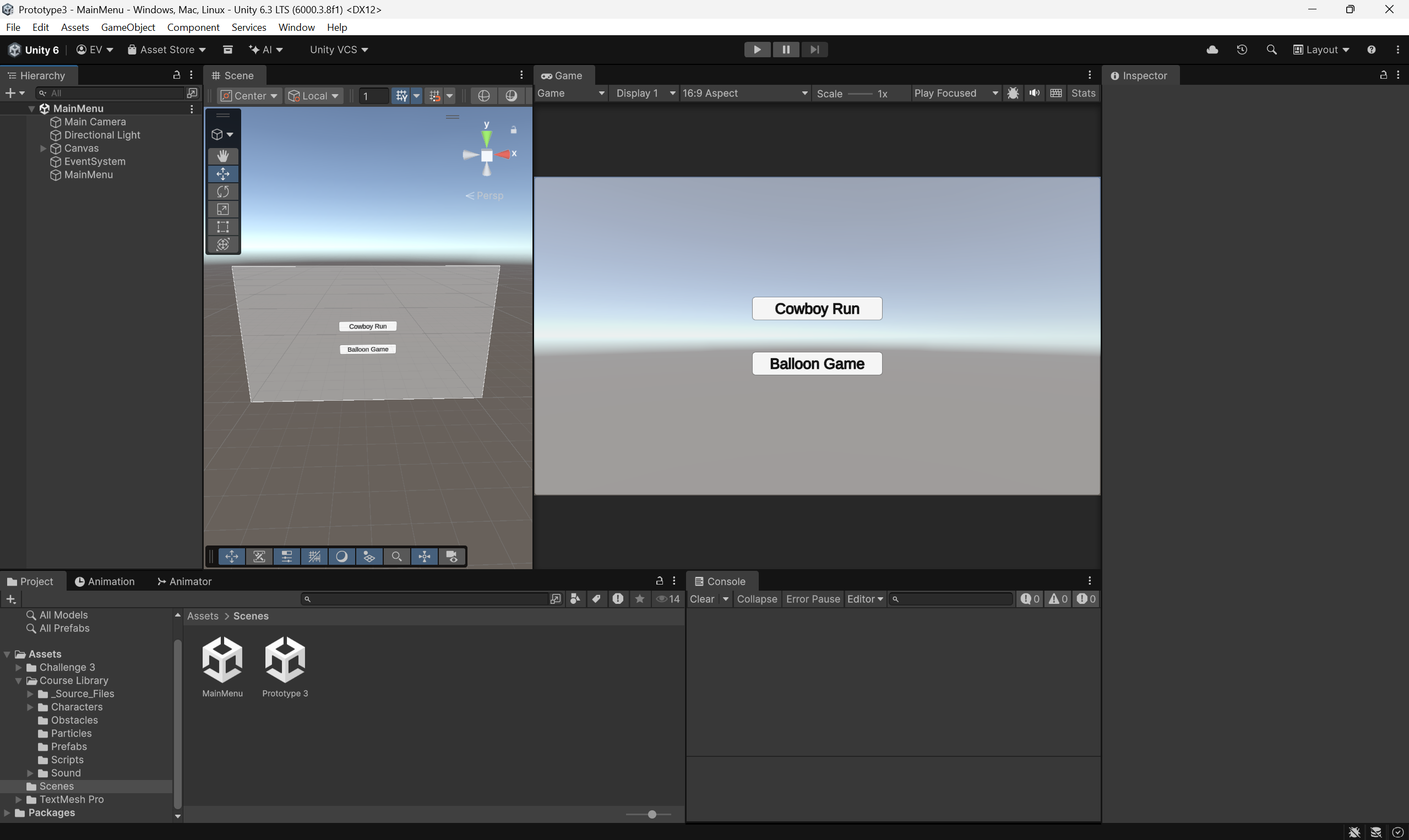
Task: Click the Step frame button
Action: click(x=814, y=49)
